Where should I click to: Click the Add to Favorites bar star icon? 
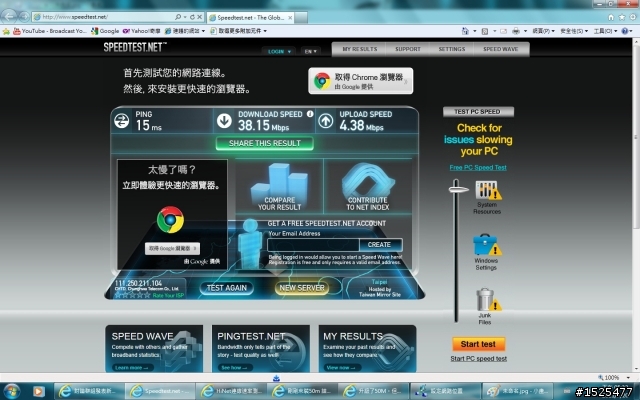[6, 31]
